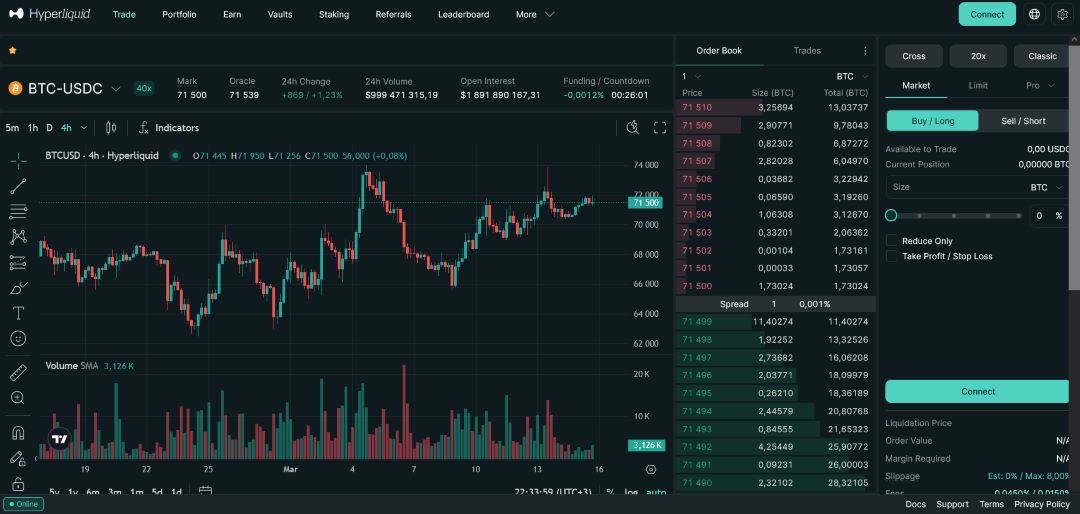
Task: Open the language globe icon
Action: (x=1034, y=15)
